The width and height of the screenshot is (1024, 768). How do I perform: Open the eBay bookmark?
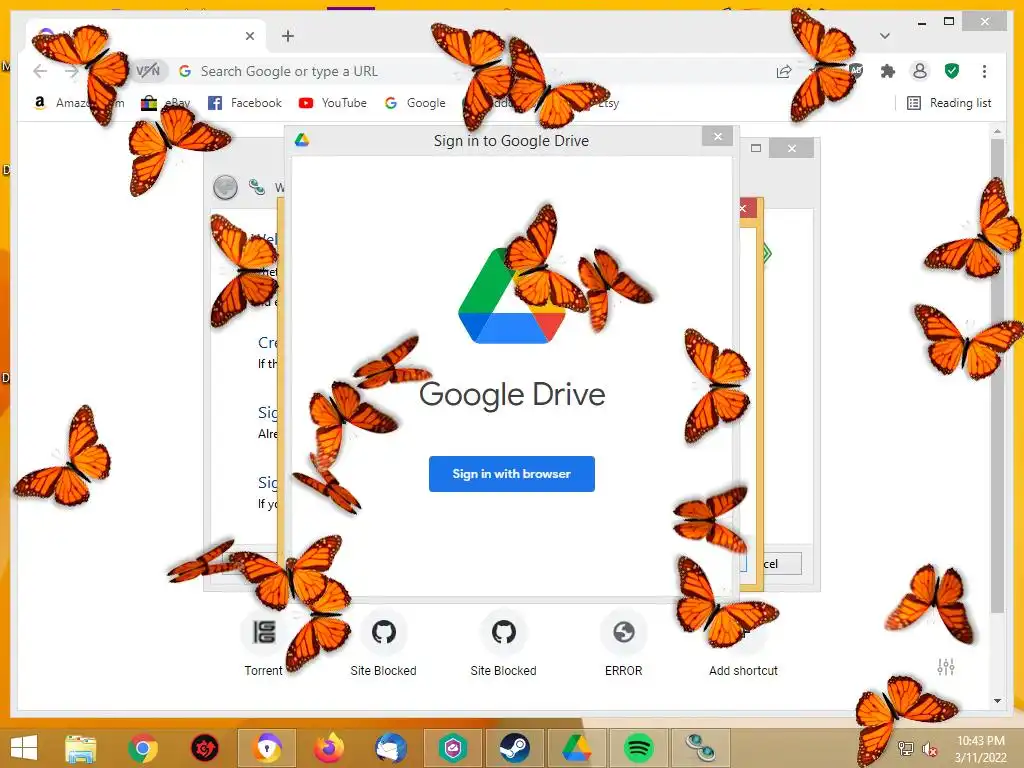tap(166, 103)
